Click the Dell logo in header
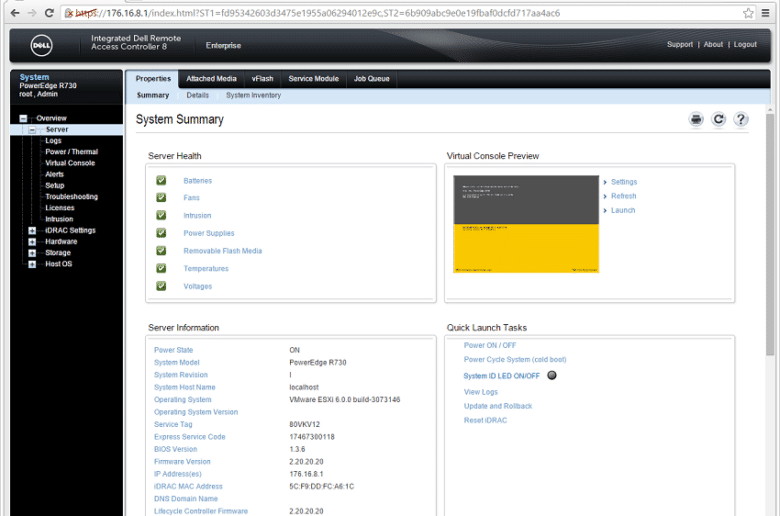The width and height of the screenshot is (780, 516). click(x=41, y=45)
